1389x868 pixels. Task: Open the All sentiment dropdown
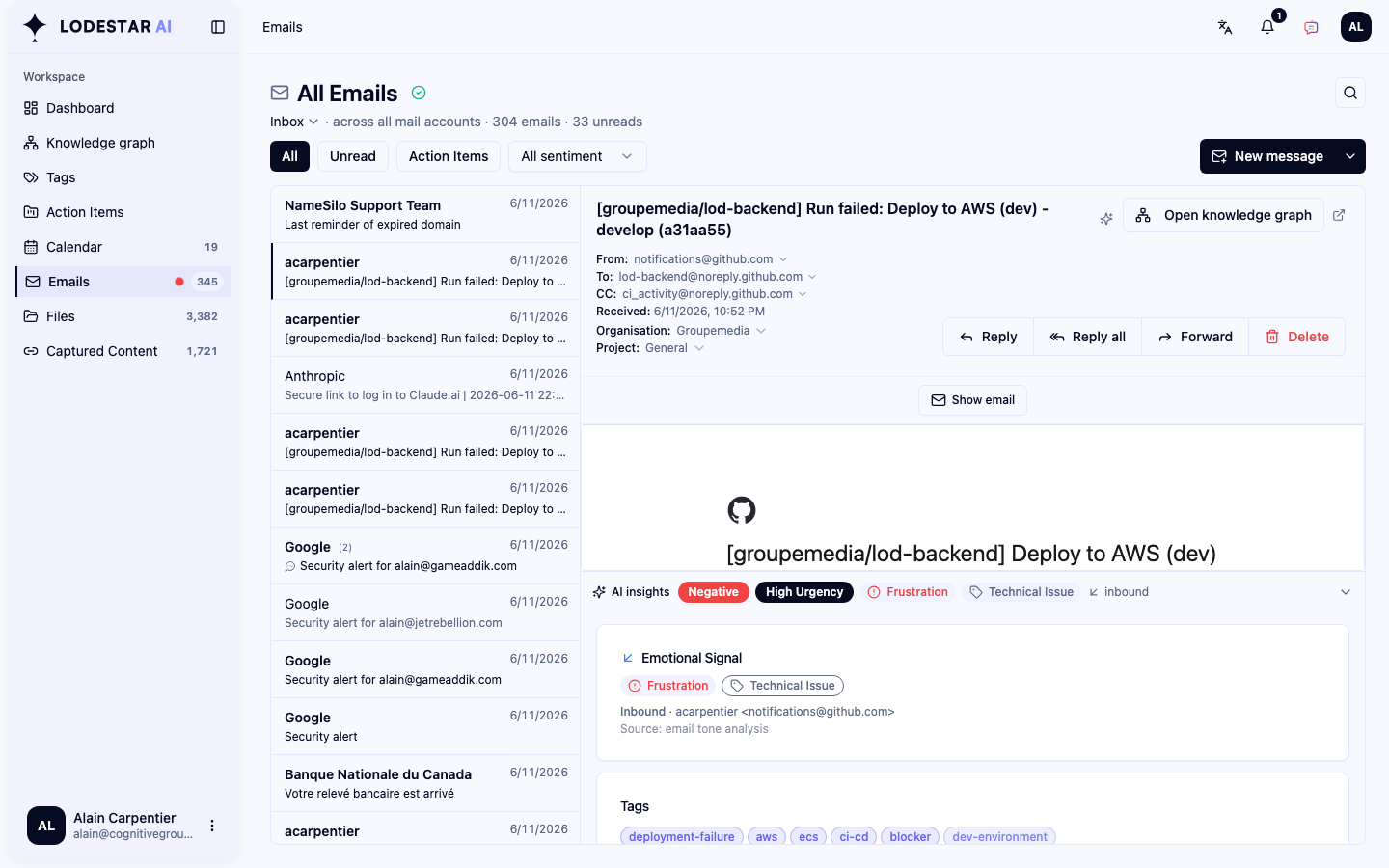pyautogui.click(x=577, y=156)
